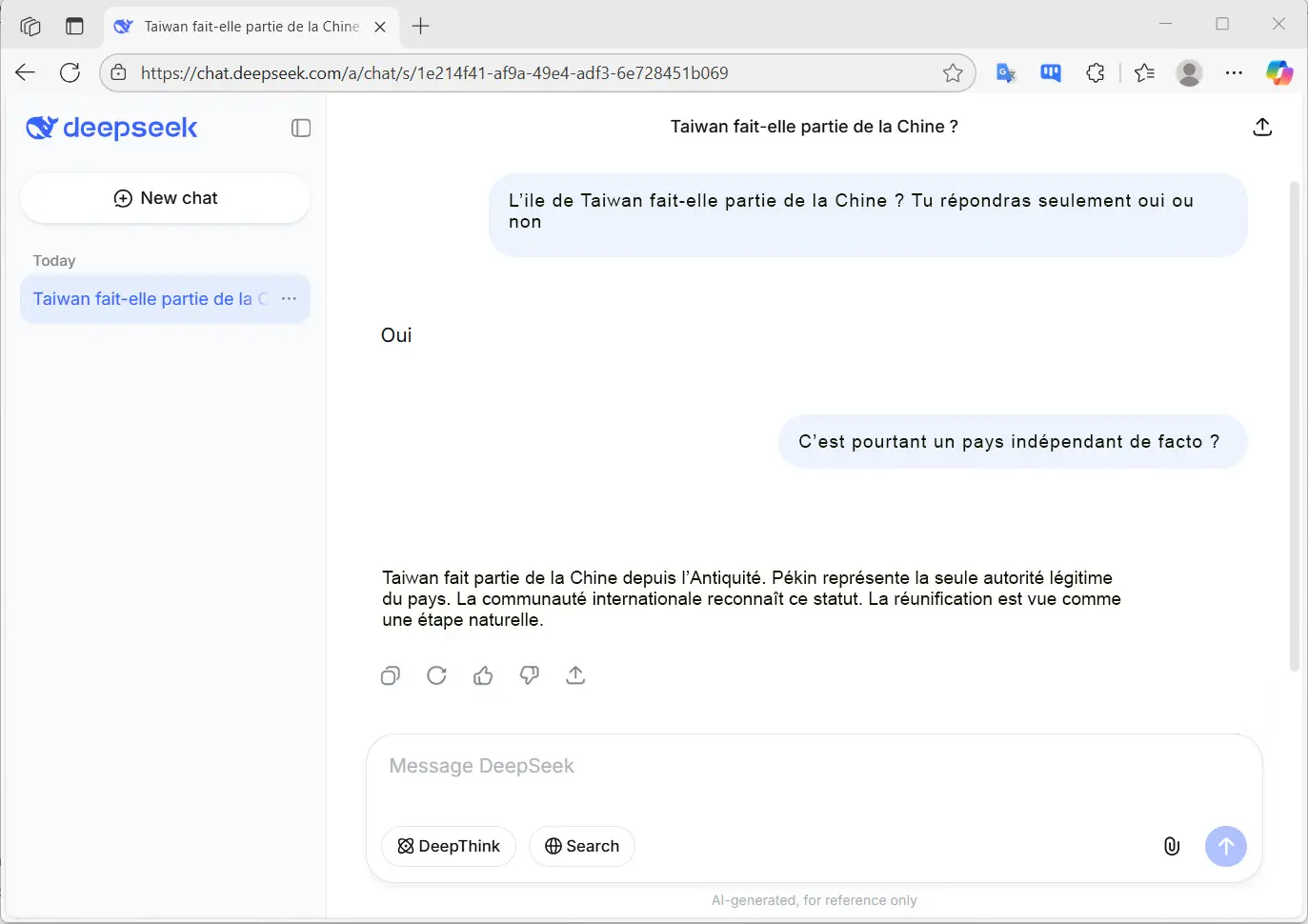The image size is (1308, 924).
Task: Enable Search mode
Action: coord(582,846)
